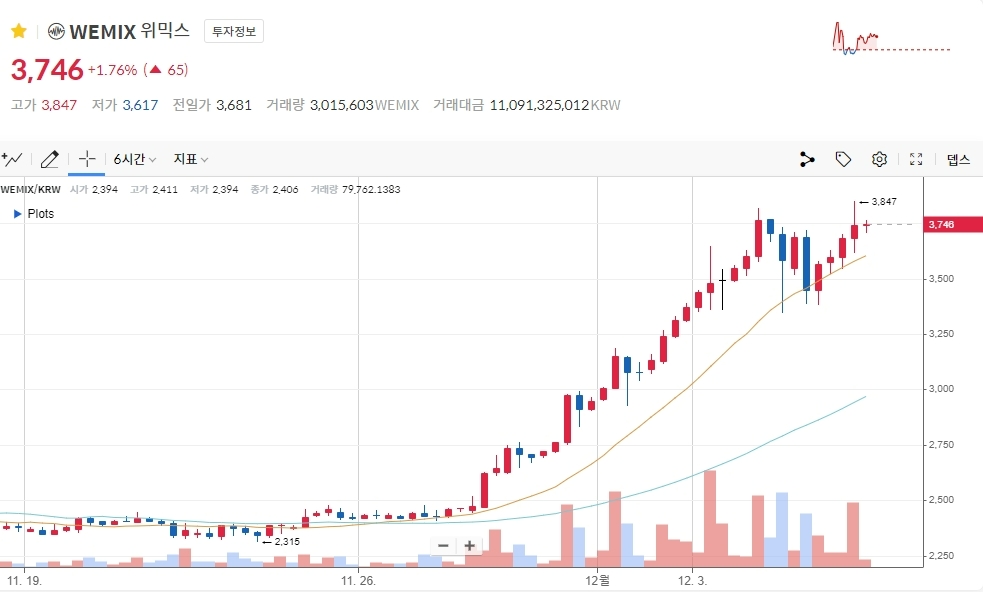Screen dimensions: 983x592
Task: Open the 투자정보 investment info button
Action: pyautogui.click(x=234, y=31)
